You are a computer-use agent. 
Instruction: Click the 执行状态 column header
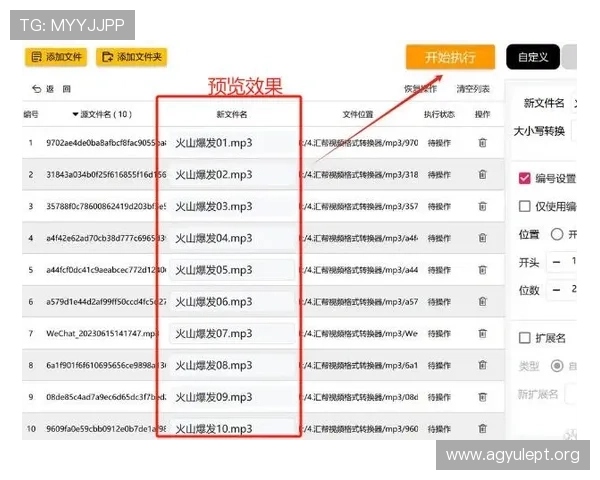click(x=439, y=114)
